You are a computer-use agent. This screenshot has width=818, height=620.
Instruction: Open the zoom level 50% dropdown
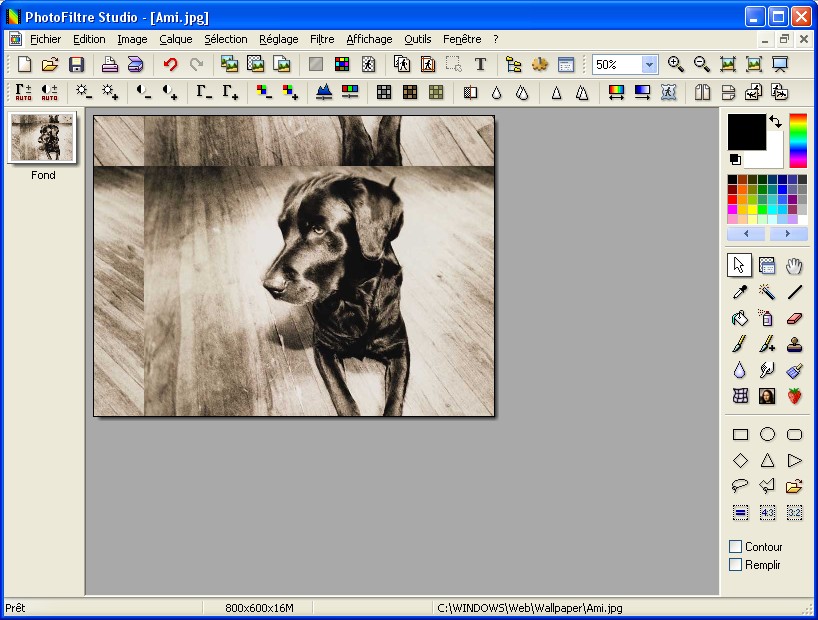(x=649, y=64)
